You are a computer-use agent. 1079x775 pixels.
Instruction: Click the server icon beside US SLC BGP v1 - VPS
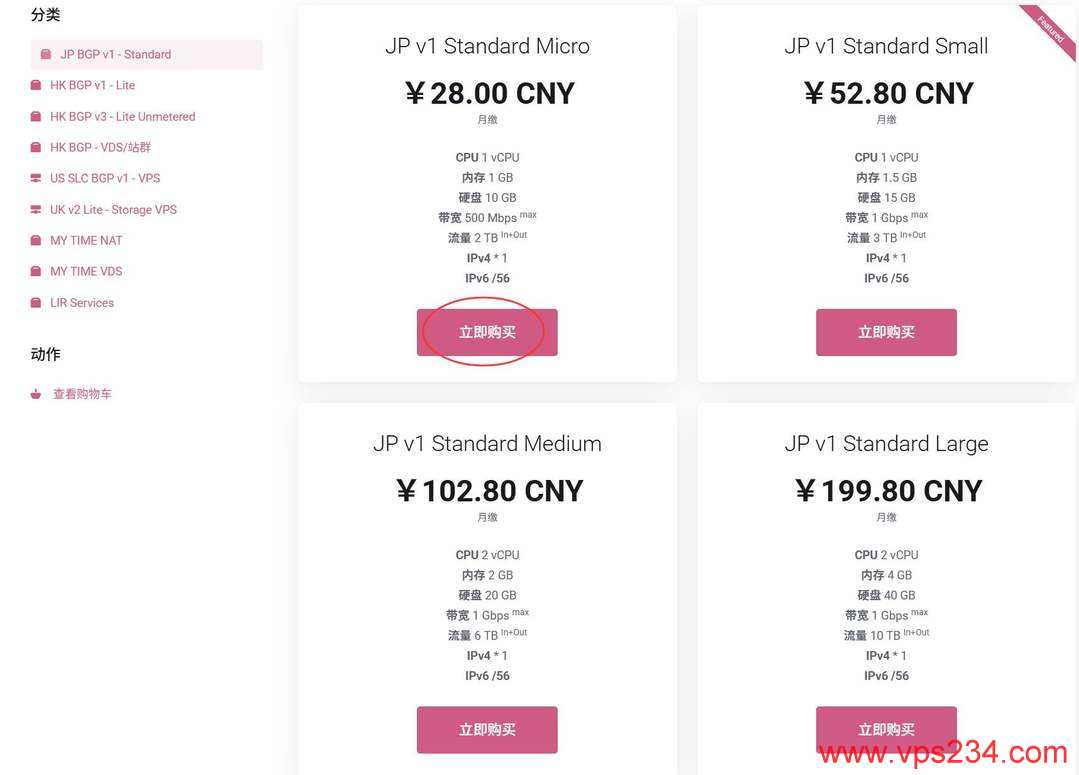36,178
